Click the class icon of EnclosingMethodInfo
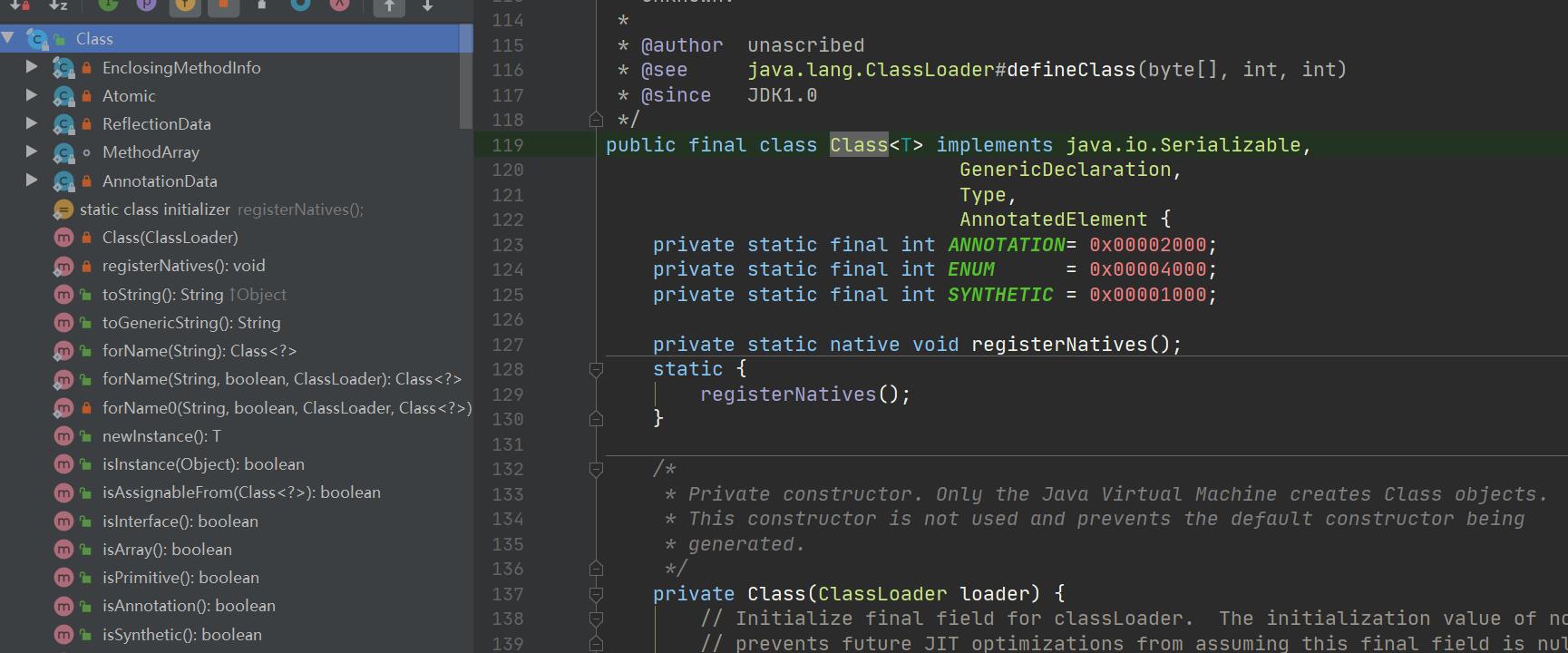The width and height of the screenshot is (1568, 653). click(63, 68)
